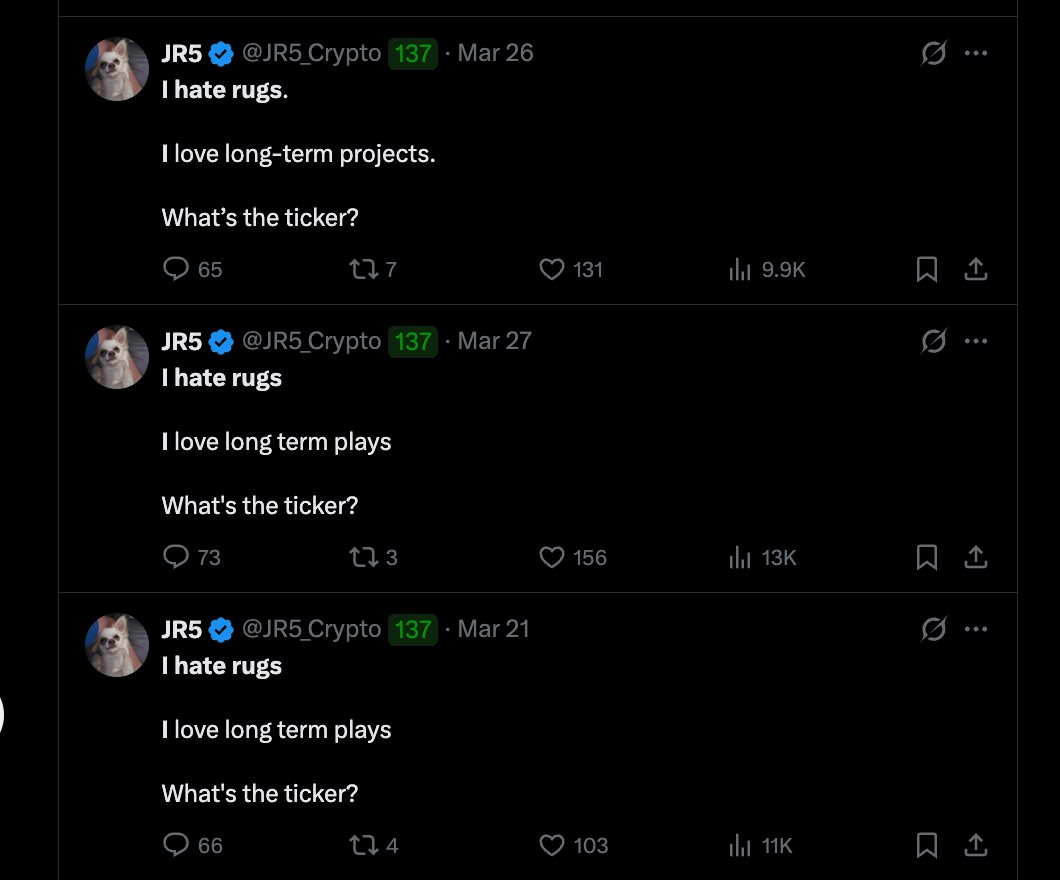Like the Mar 26 tweet
Viewport: 1060px width, 880px height.
(552, 269)
